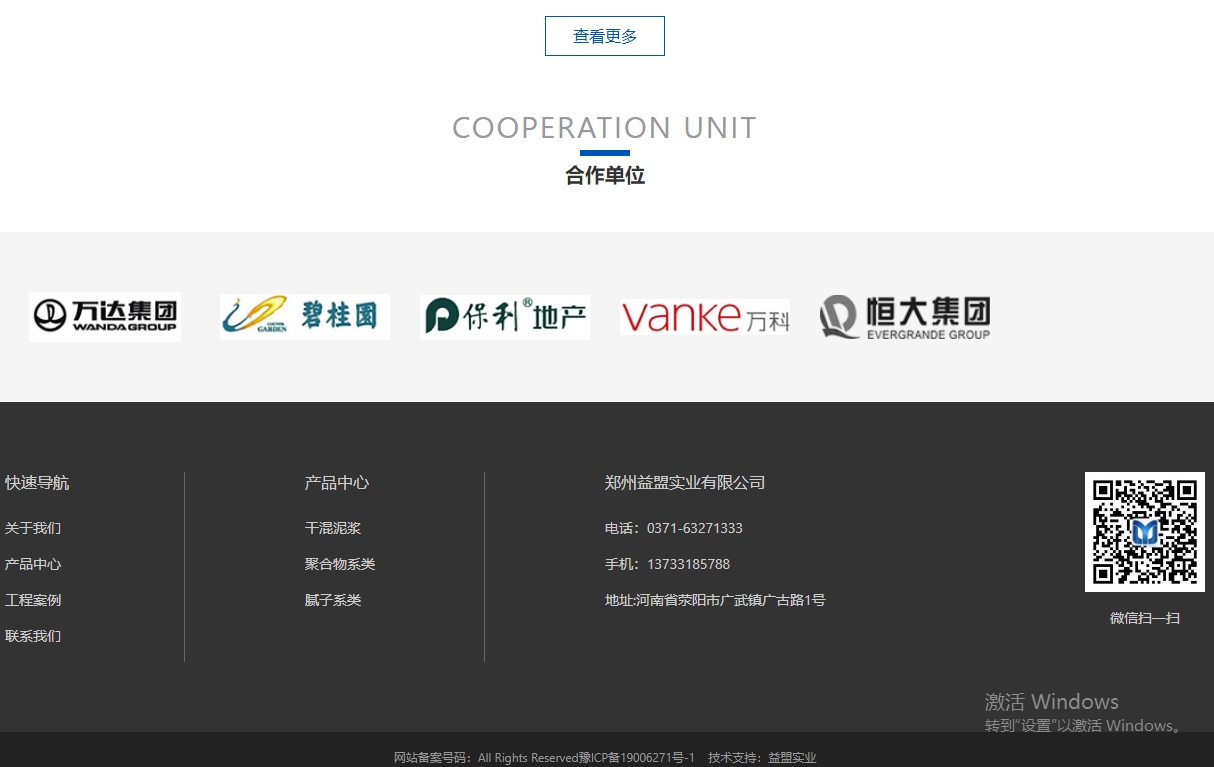
Task: Open 产品中心 link under 快速导航
Action: click(x=33, y=564)
